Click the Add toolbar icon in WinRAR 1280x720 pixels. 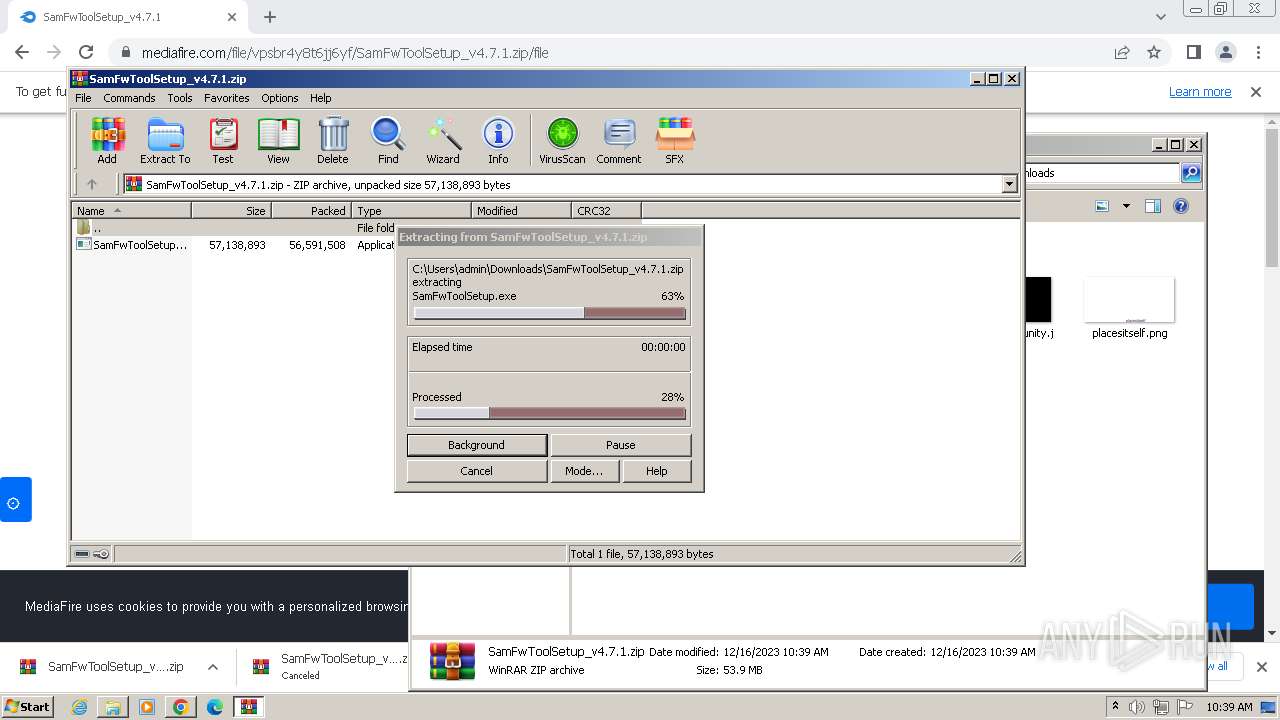click(107, 140)
